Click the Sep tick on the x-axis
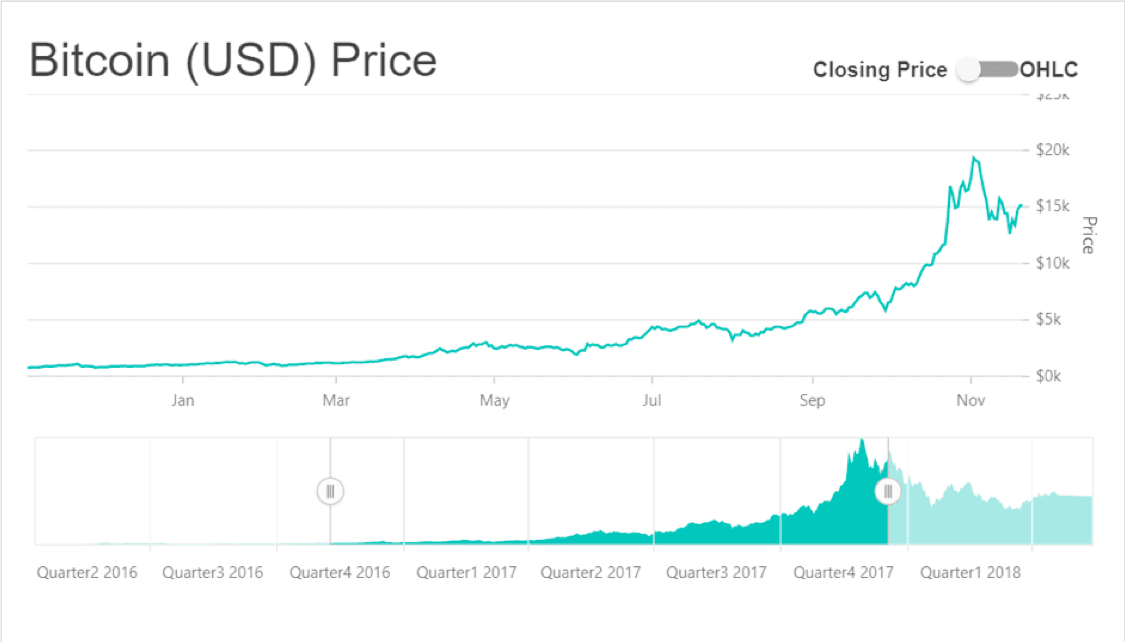Screen dimensions: 1125x642 (812, 400)
